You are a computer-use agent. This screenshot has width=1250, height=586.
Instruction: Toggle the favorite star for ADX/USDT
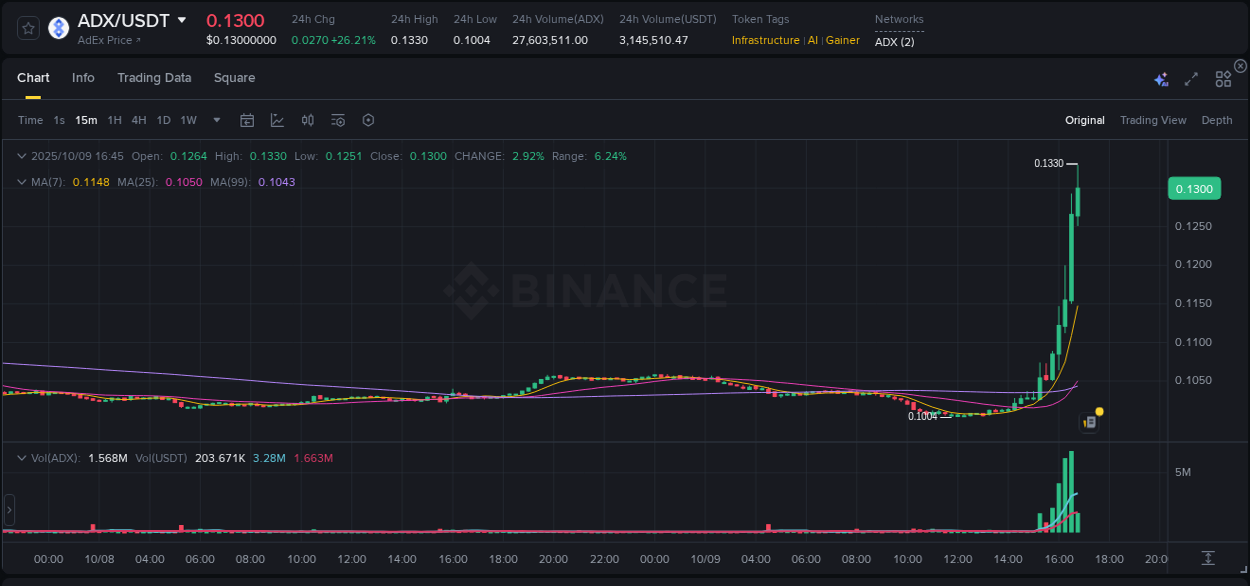coord(27,28)
